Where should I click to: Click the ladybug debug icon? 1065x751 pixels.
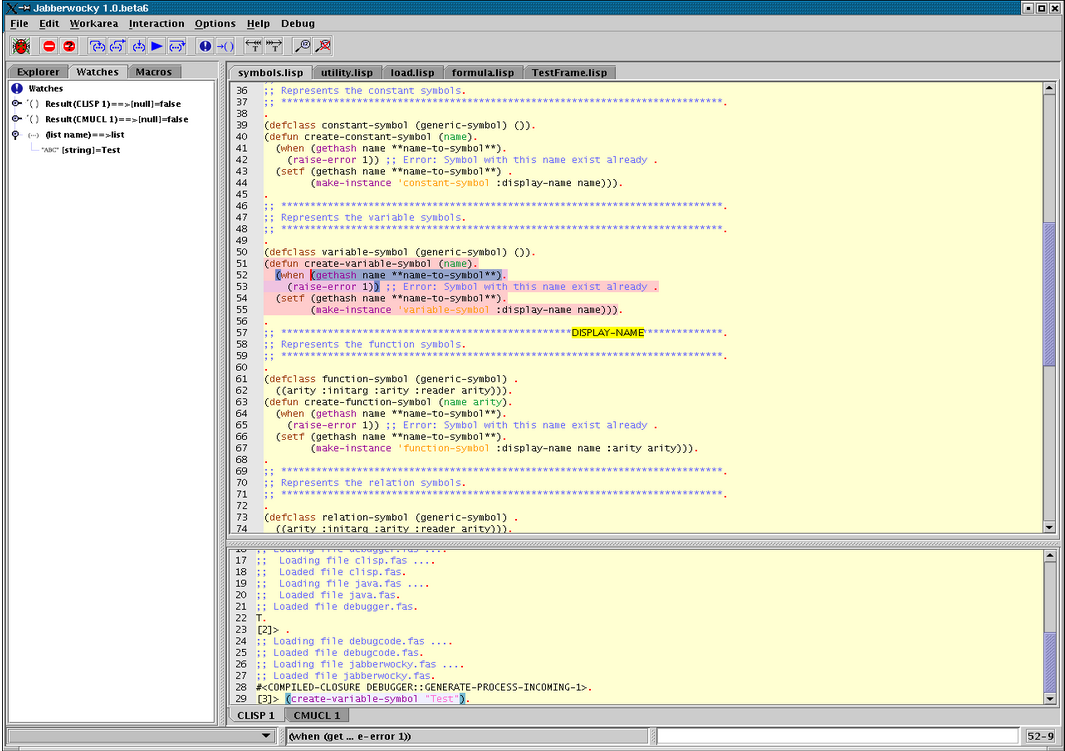click(x=21, y=46)
